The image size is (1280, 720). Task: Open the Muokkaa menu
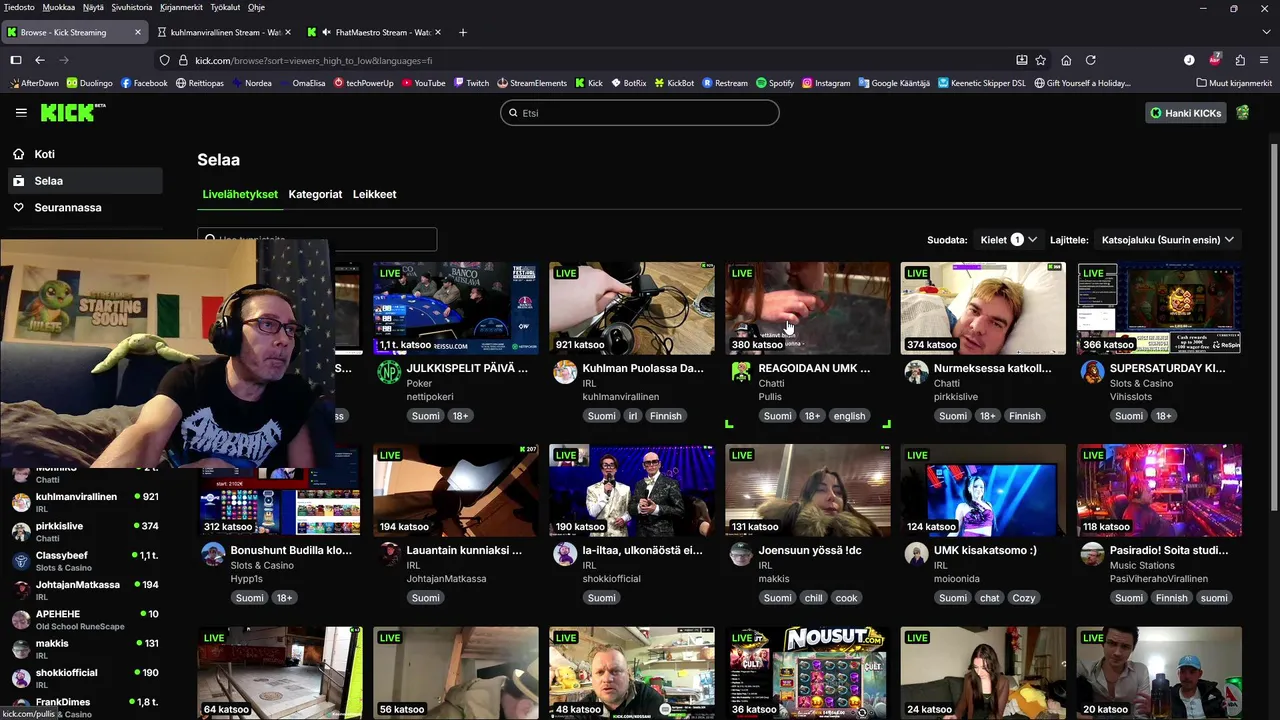coord(59,7)
